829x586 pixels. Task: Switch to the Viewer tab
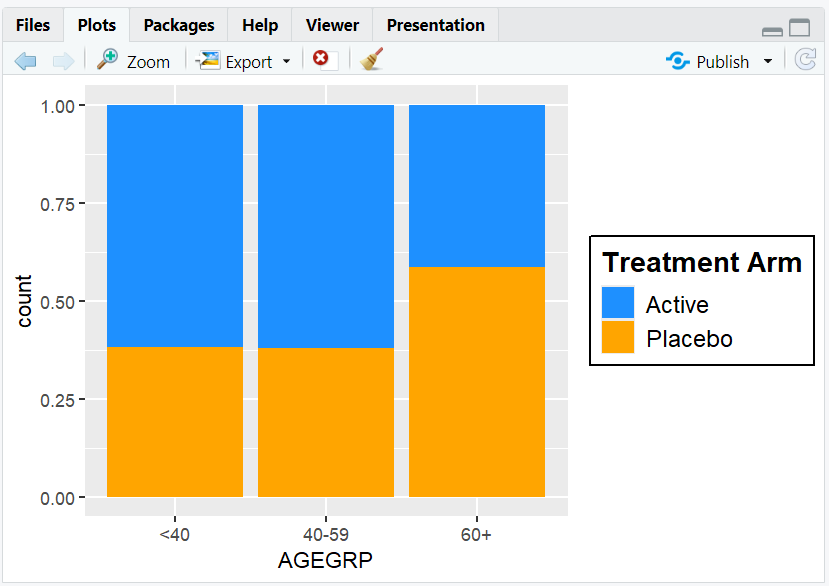coord(331,24)
